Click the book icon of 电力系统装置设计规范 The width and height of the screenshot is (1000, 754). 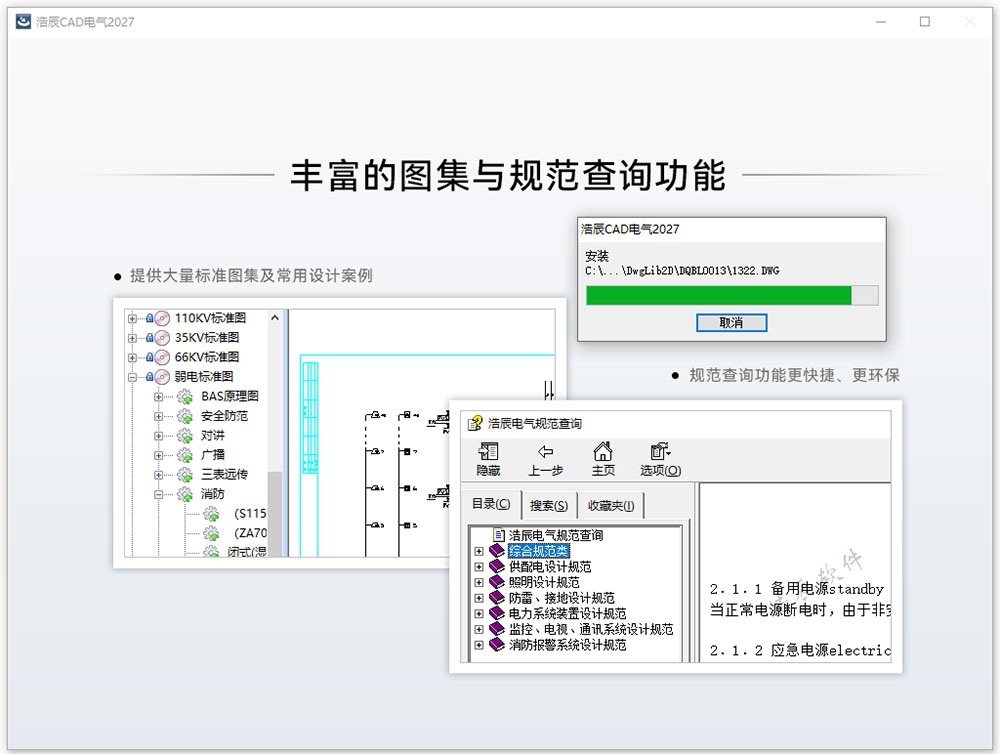click(497, 613)
